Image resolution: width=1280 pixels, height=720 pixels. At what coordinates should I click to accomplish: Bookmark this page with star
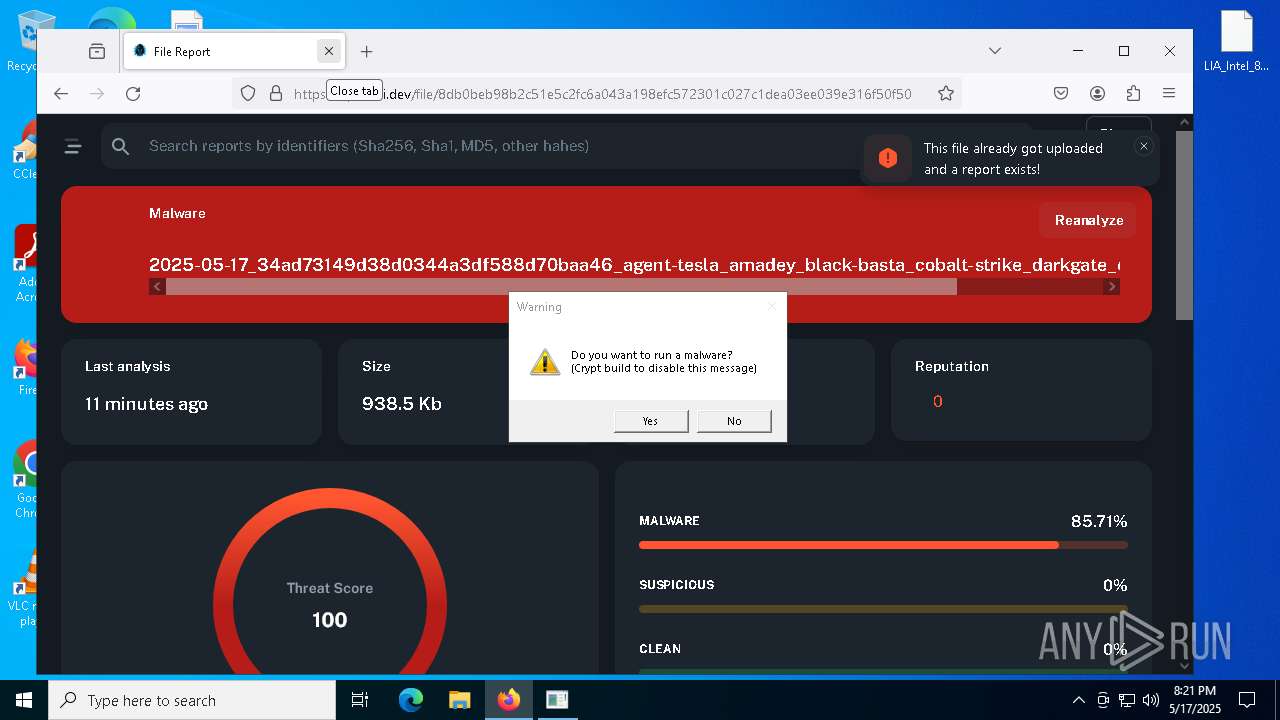coord(946,93)
